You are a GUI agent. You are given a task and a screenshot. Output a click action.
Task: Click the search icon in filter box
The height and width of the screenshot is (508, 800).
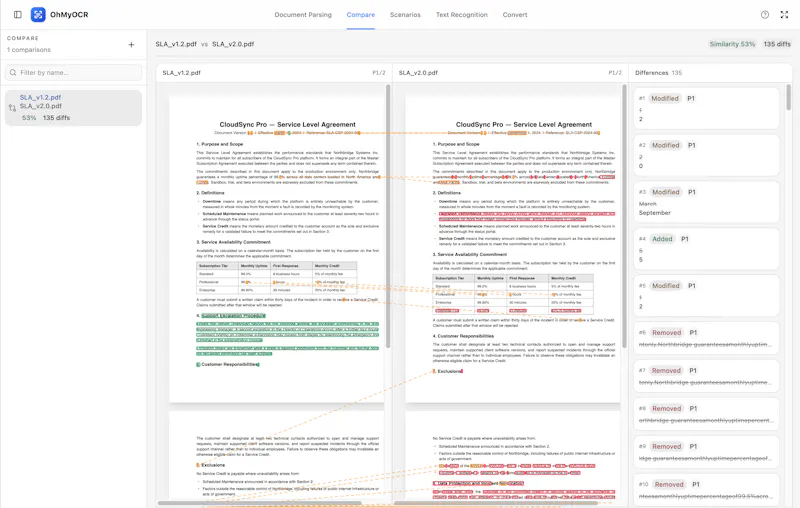point(13,72)
